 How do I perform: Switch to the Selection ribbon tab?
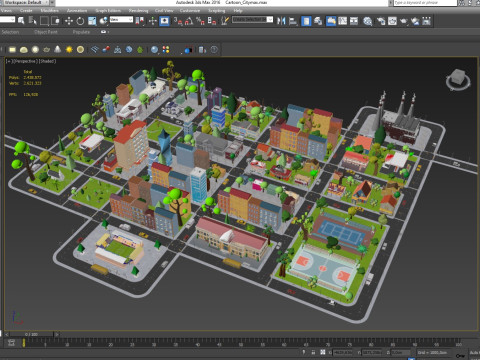click(x=10, y=32)
